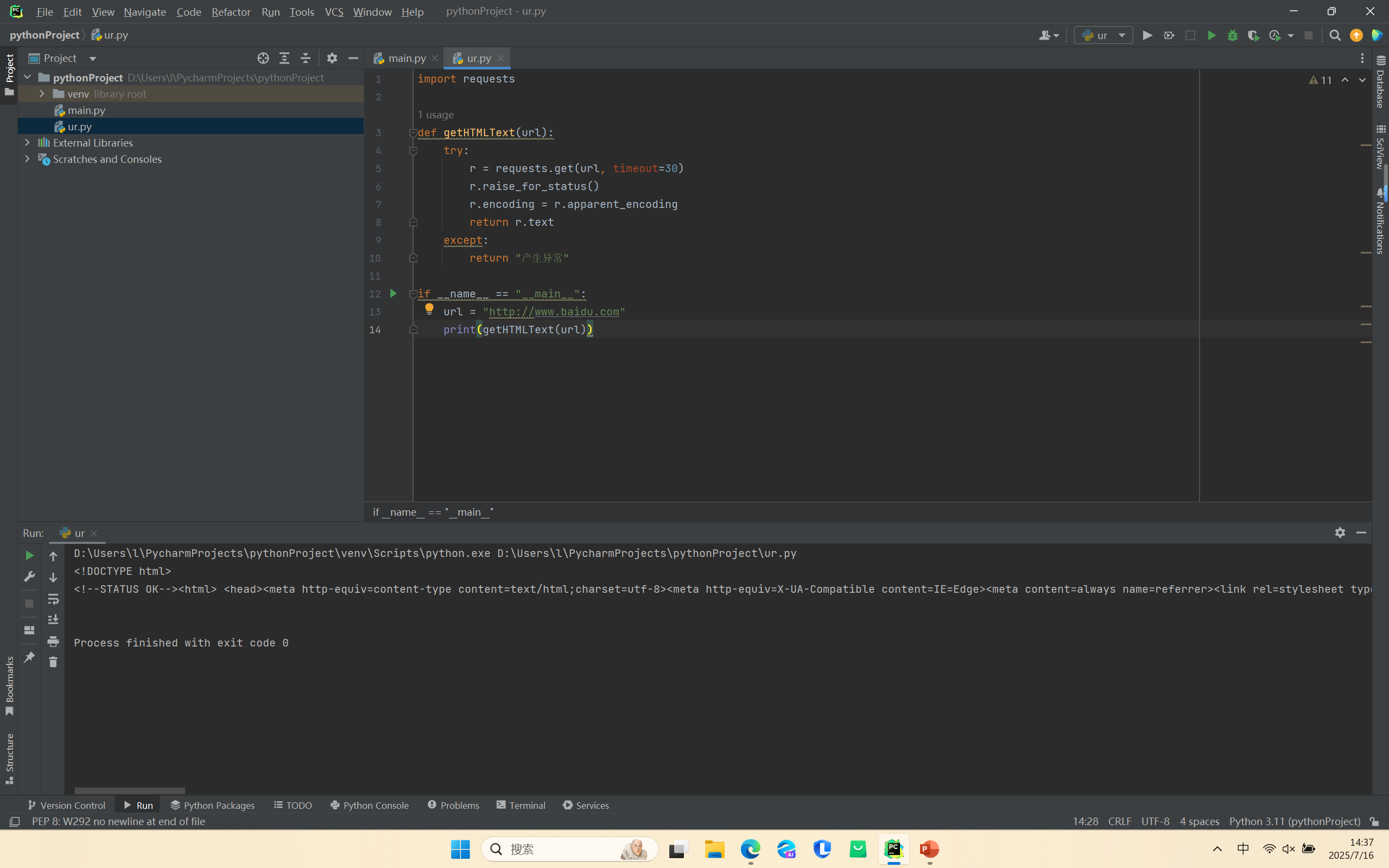Open the ur run configuration dropdown
The image size is (1389, 868).
tap(1102, 36)
